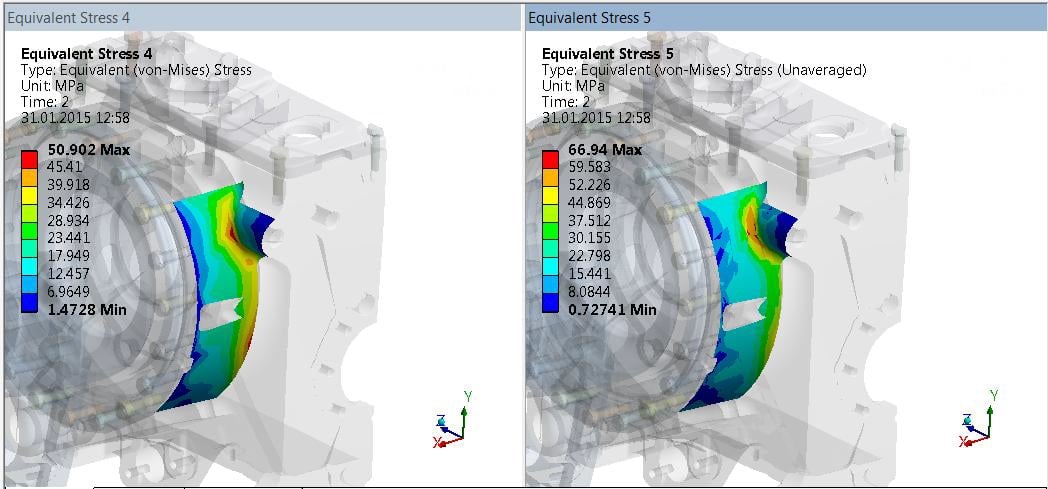Click the red legend swatch beside 66.94 Max

pos(551,159)
